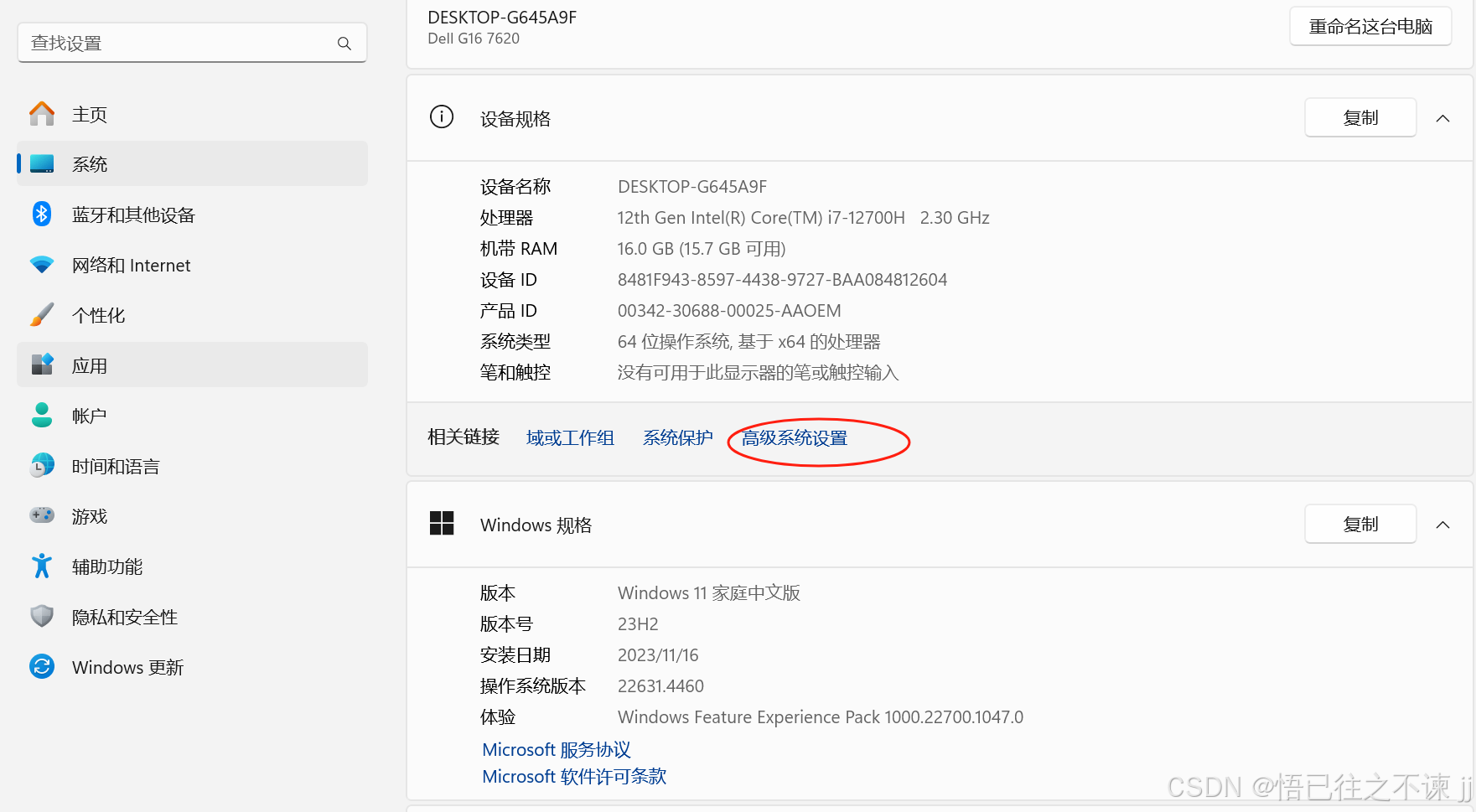Click the Windows logo beside Windows 规格
Screen dimensions: 1476x812
pos(442,524)
